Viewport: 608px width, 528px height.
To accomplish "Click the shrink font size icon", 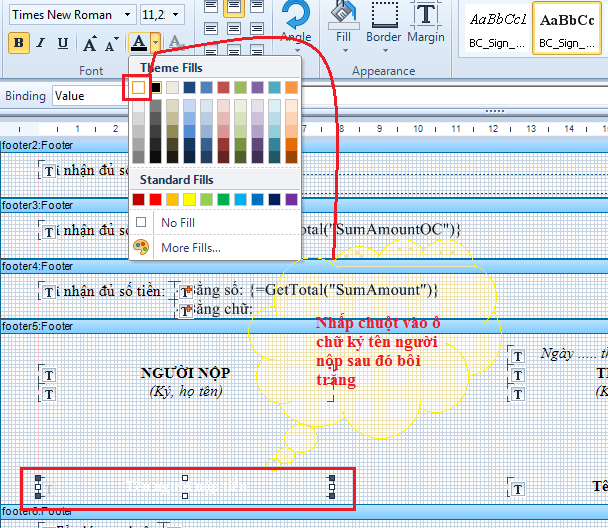I will (x=111, y=44).
